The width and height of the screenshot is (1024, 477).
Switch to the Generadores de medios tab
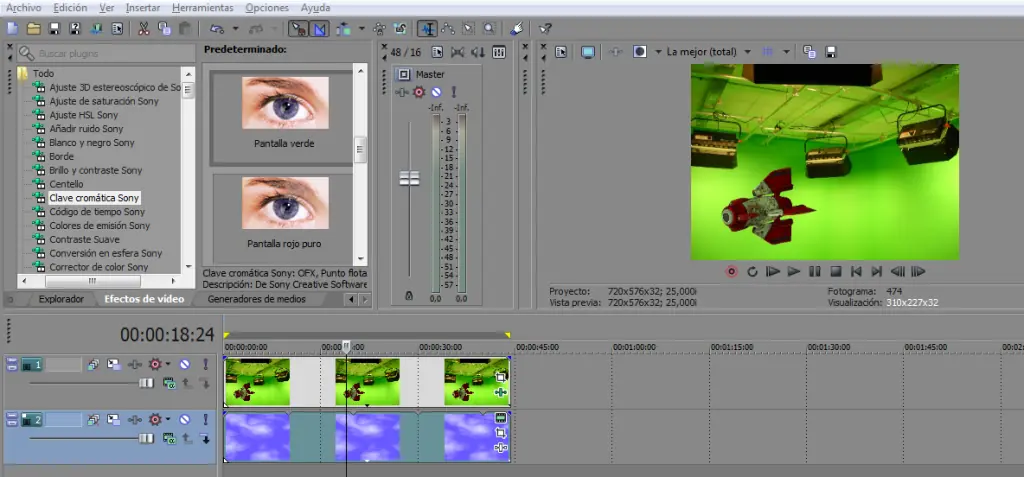257,299
